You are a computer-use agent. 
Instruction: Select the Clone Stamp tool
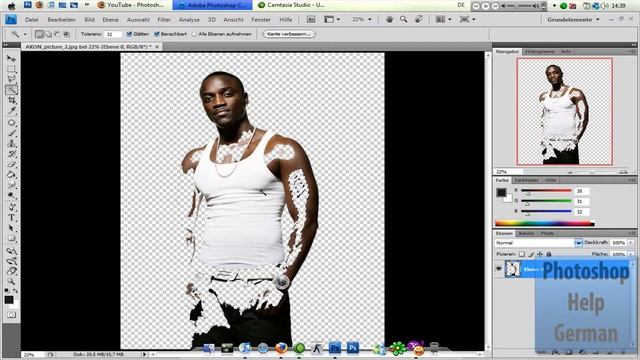[x=11, y=144]
